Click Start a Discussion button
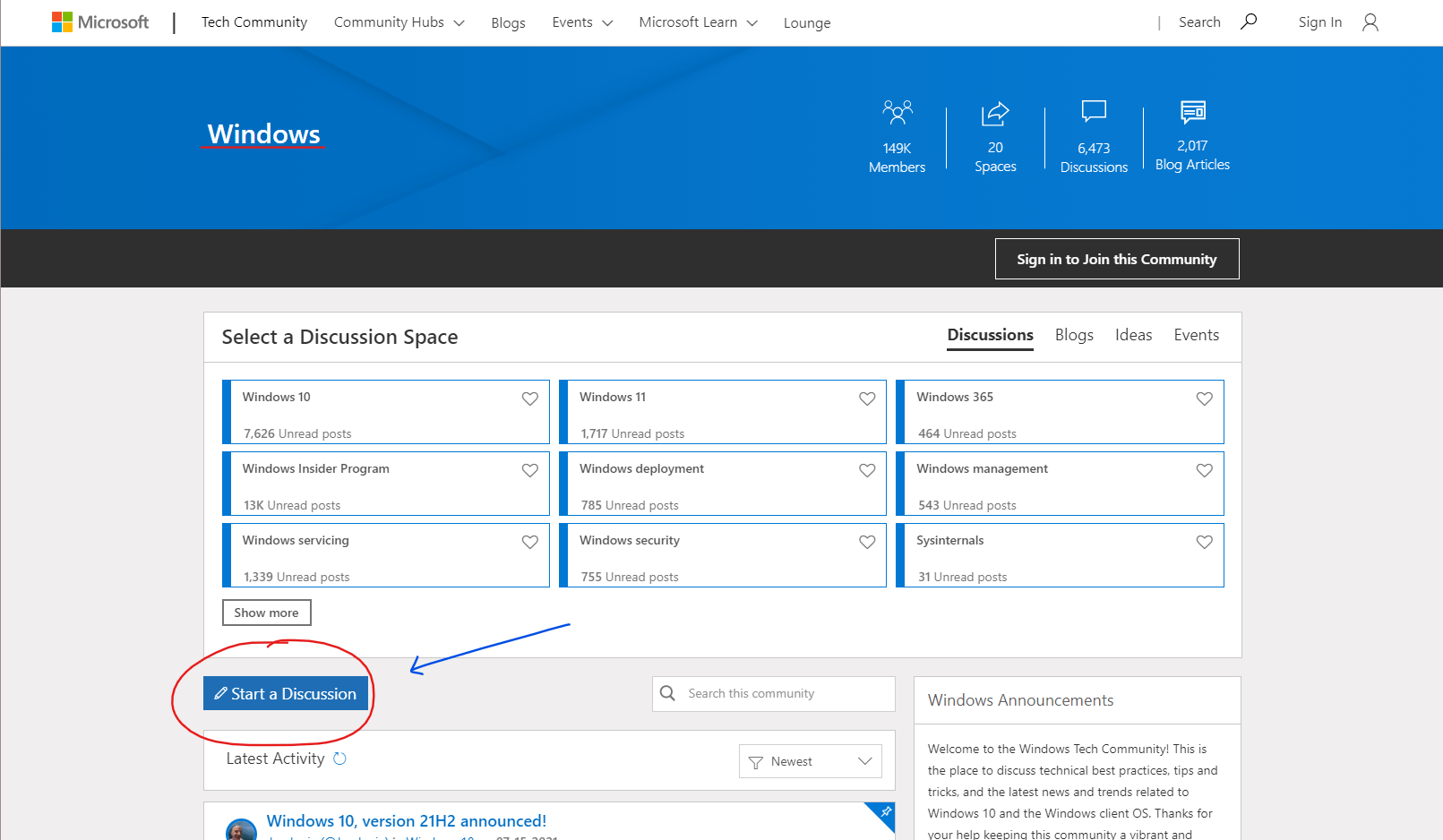Screen dimensions: 1443x840 coord(286,693)
